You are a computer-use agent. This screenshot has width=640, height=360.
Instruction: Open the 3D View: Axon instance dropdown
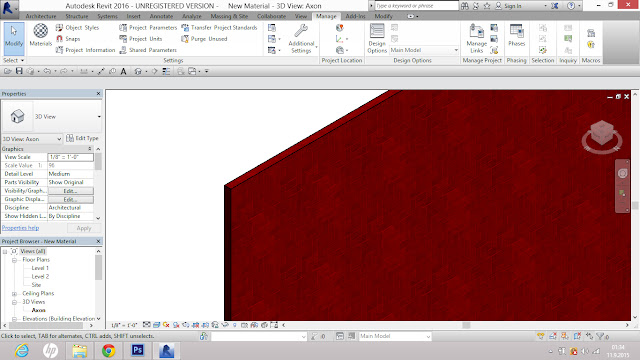[32, 139]
